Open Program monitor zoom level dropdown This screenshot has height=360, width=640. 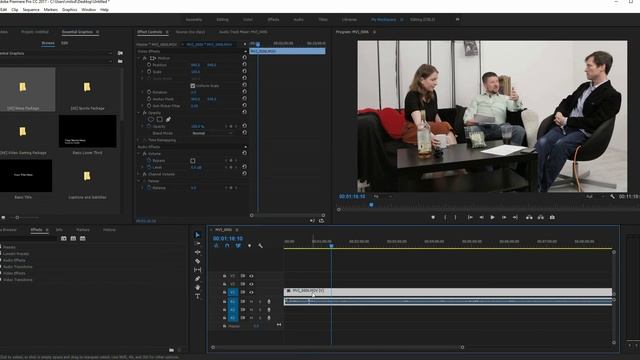(382, 196)
